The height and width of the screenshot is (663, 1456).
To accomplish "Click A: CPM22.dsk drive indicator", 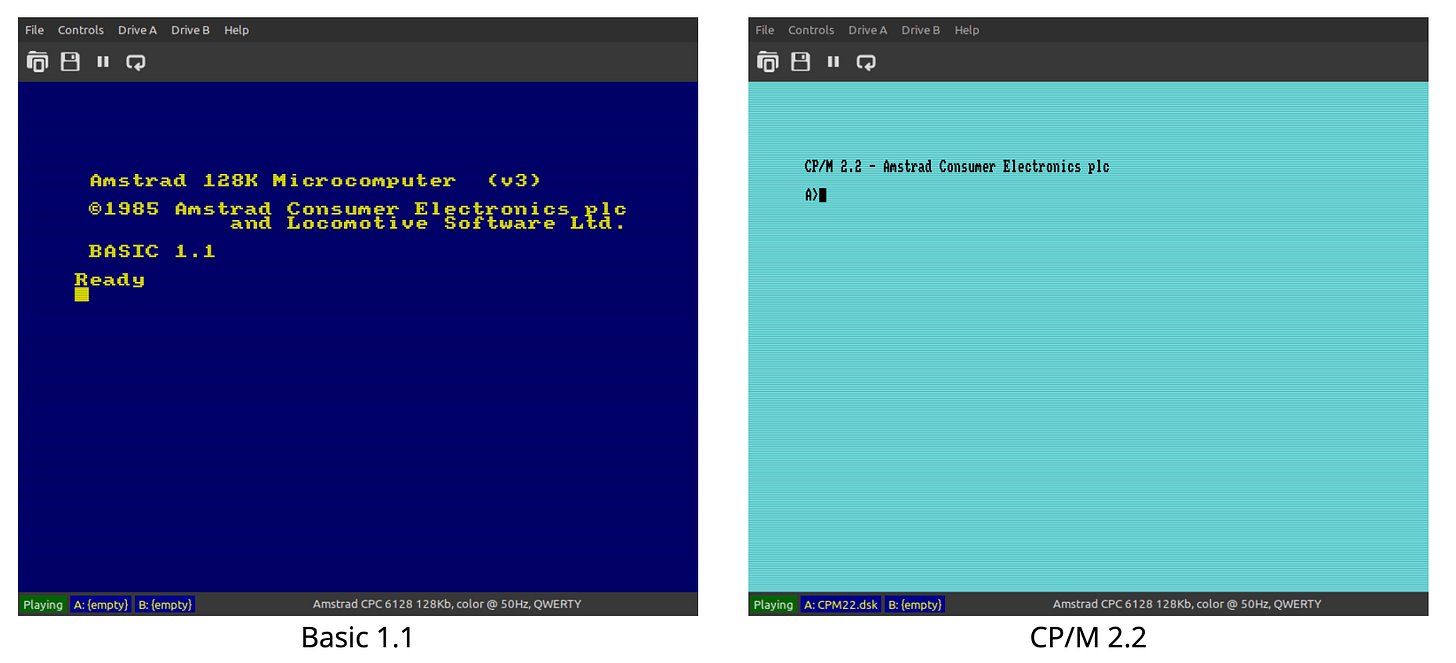I will (x=841, y=604).
